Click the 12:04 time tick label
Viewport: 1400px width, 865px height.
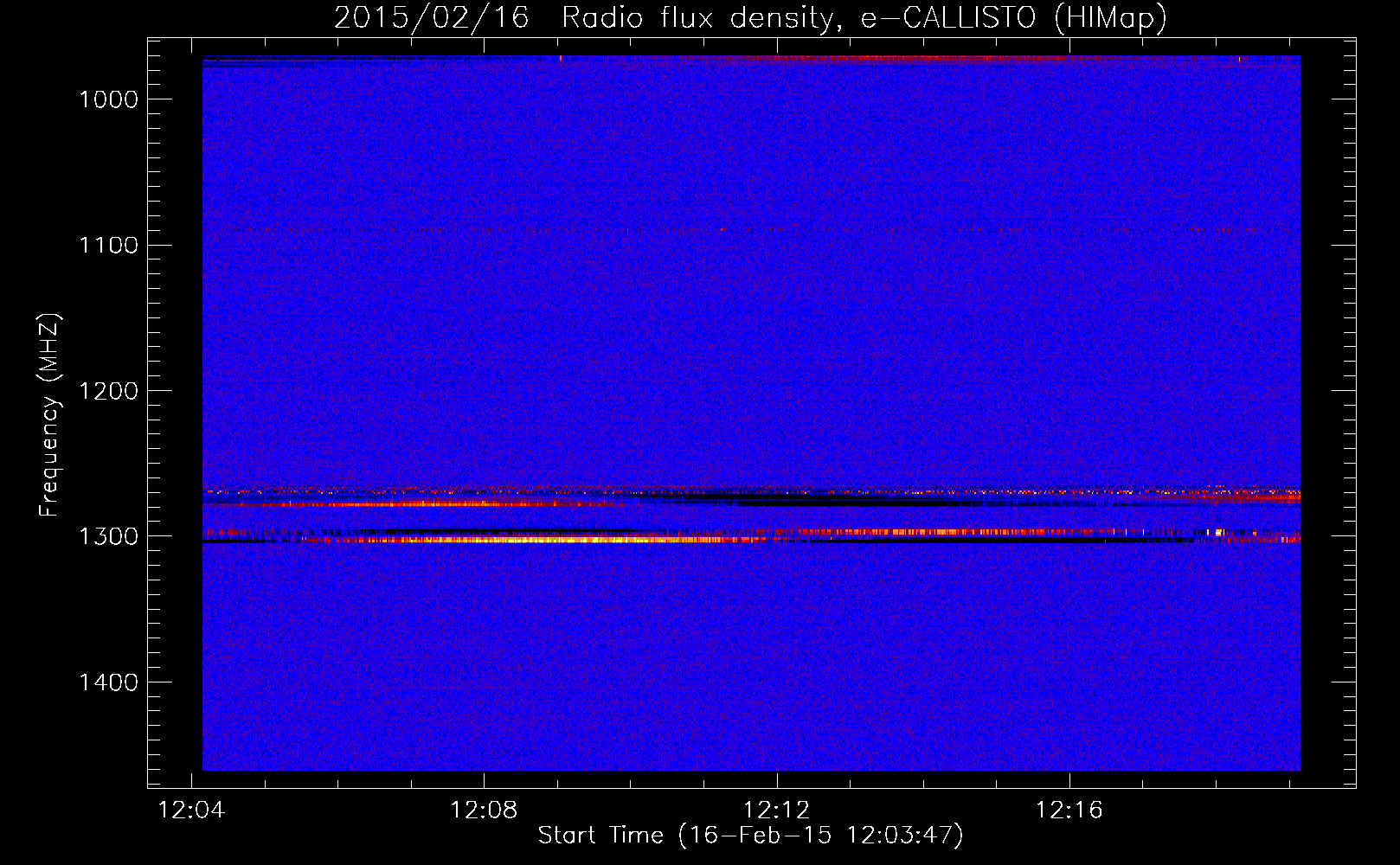coord(191,811)
